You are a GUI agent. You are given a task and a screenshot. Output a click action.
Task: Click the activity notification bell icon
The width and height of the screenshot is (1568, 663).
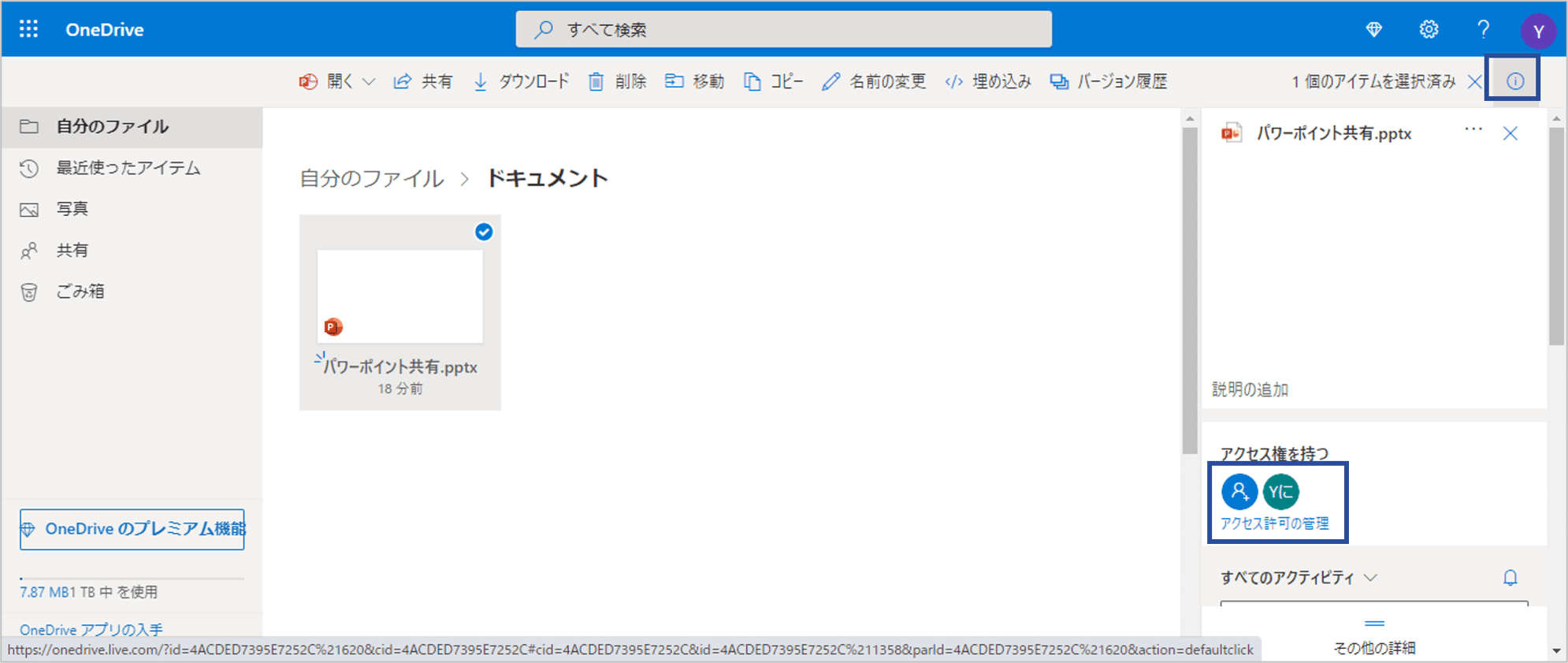[x=1510, y=578]
